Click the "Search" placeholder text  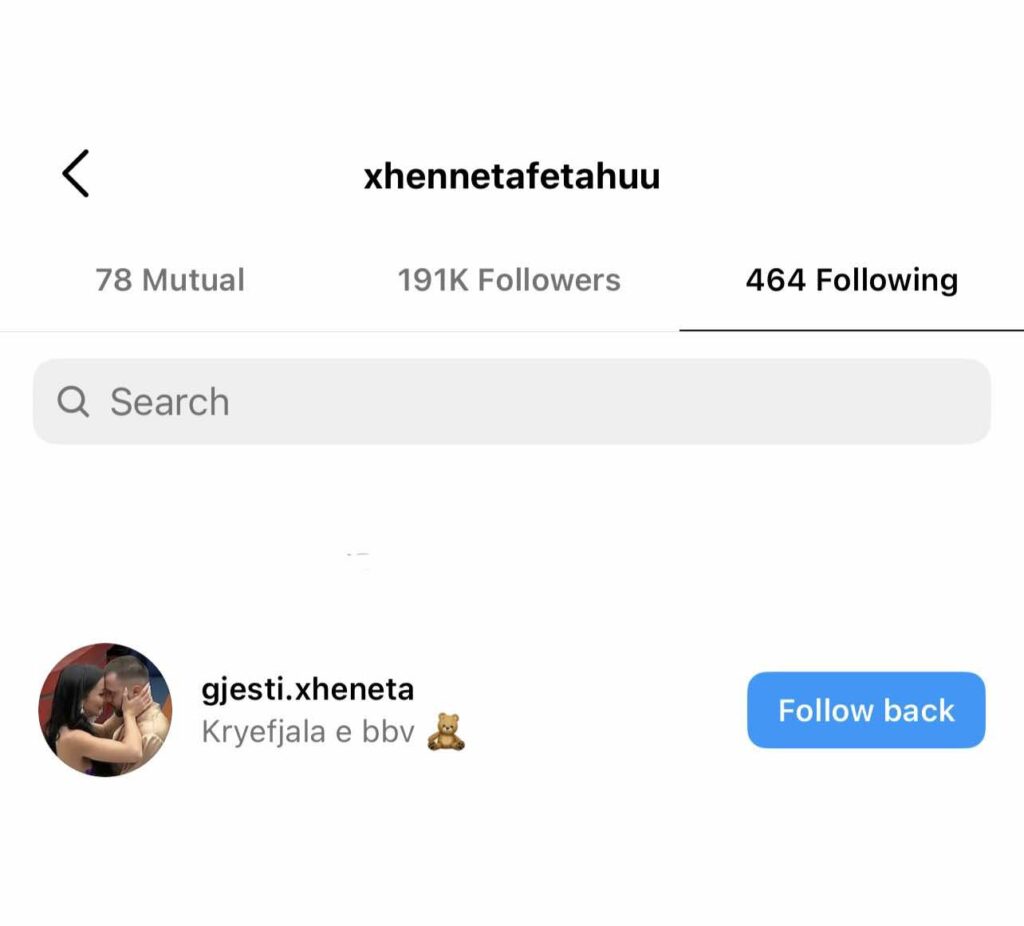pos(170,402)
